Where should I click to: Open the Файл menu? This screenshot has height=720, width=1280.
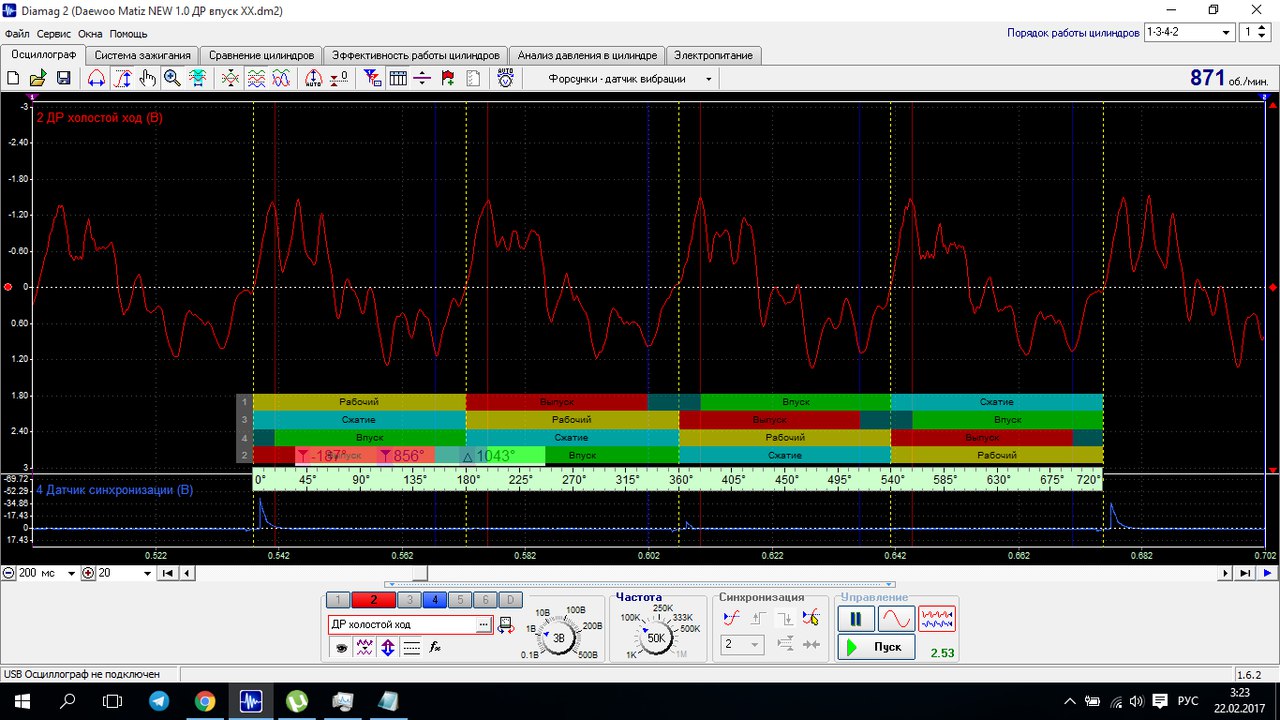tap(16, 34)
